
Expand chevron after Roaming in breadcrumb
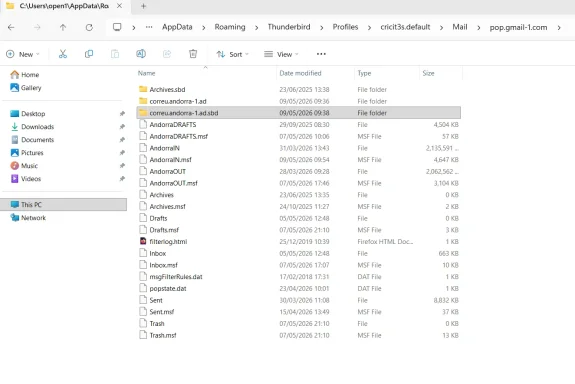pyautogui.click(x=256, y=28)
